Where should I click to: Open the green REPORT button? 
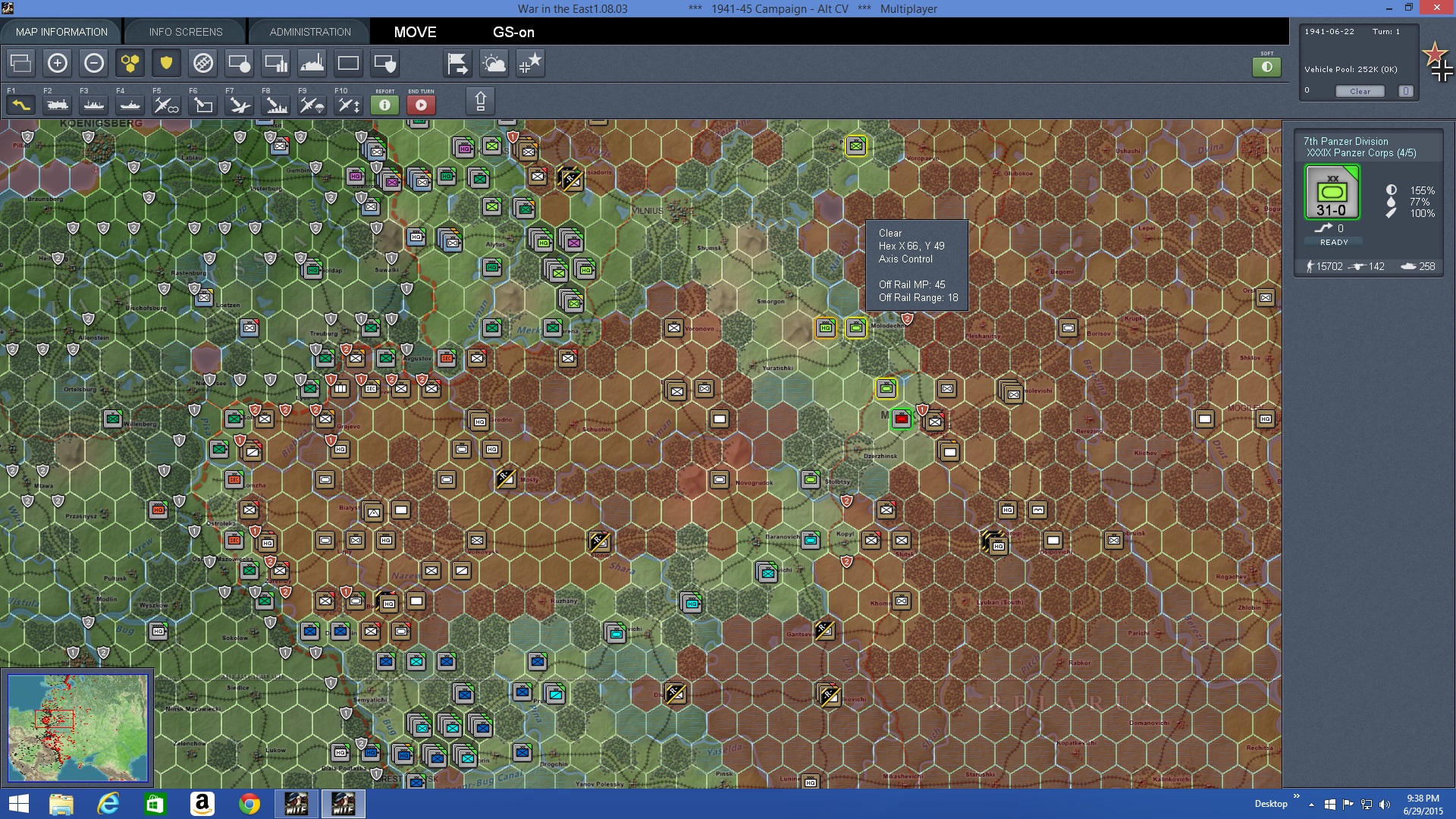pyautogui.click(x=384, y=105)
